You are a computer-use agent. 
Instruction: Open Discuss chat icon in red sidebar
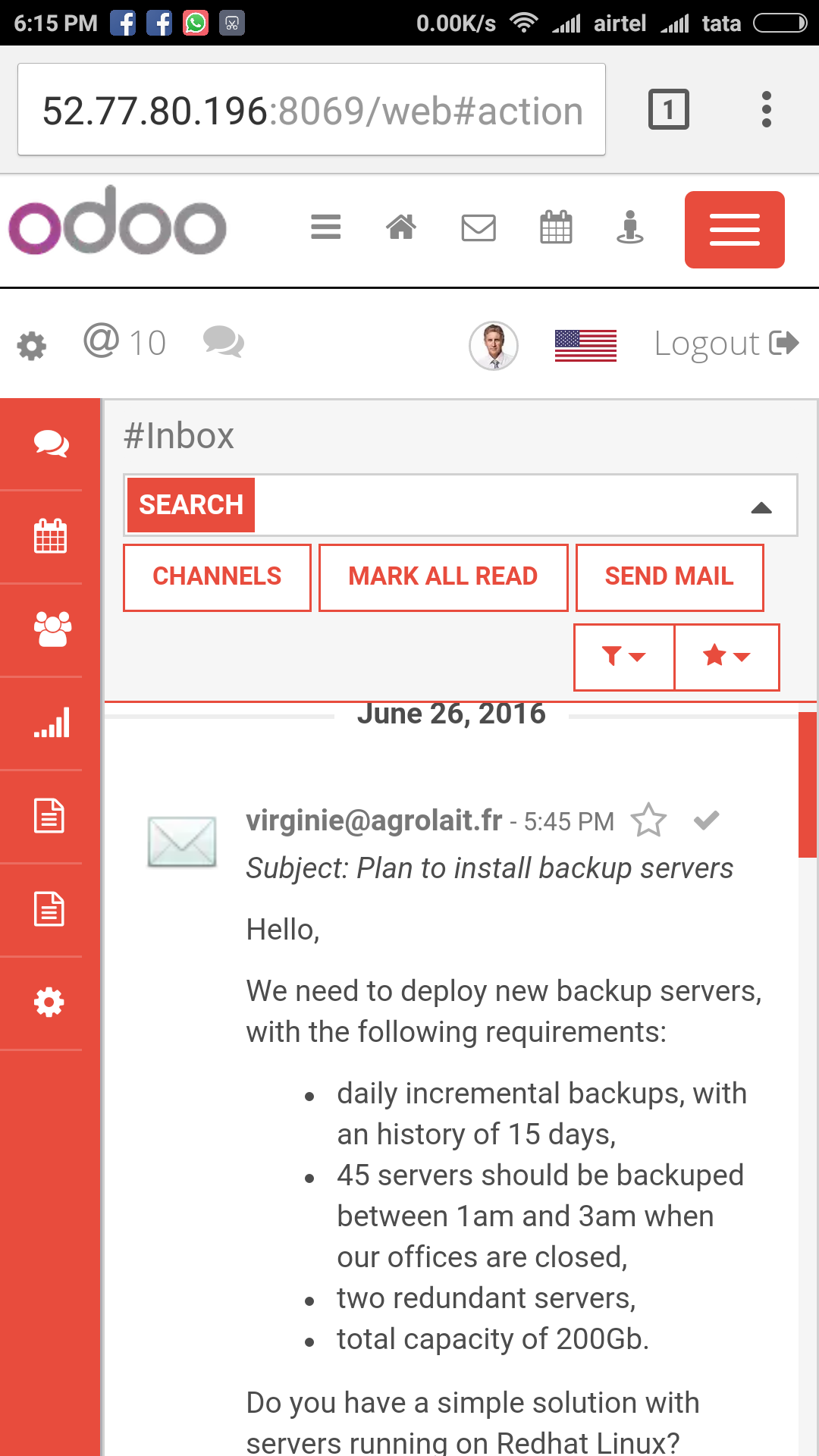tap(51, 444)
